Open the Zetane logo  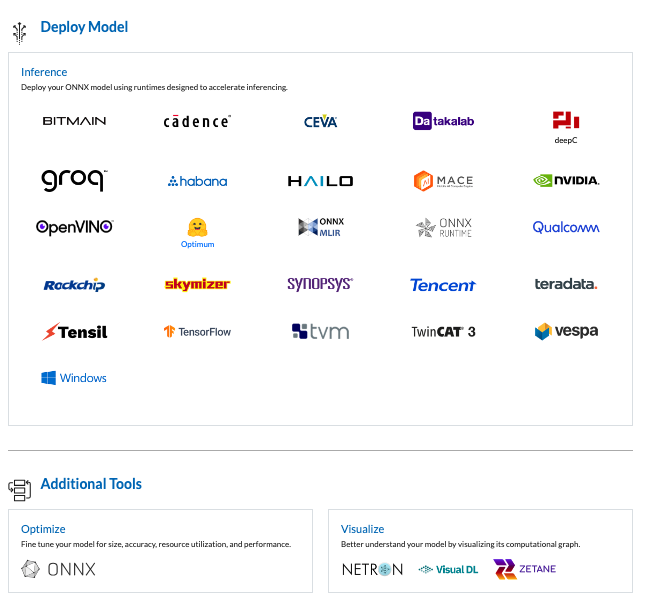click(524, 569)
